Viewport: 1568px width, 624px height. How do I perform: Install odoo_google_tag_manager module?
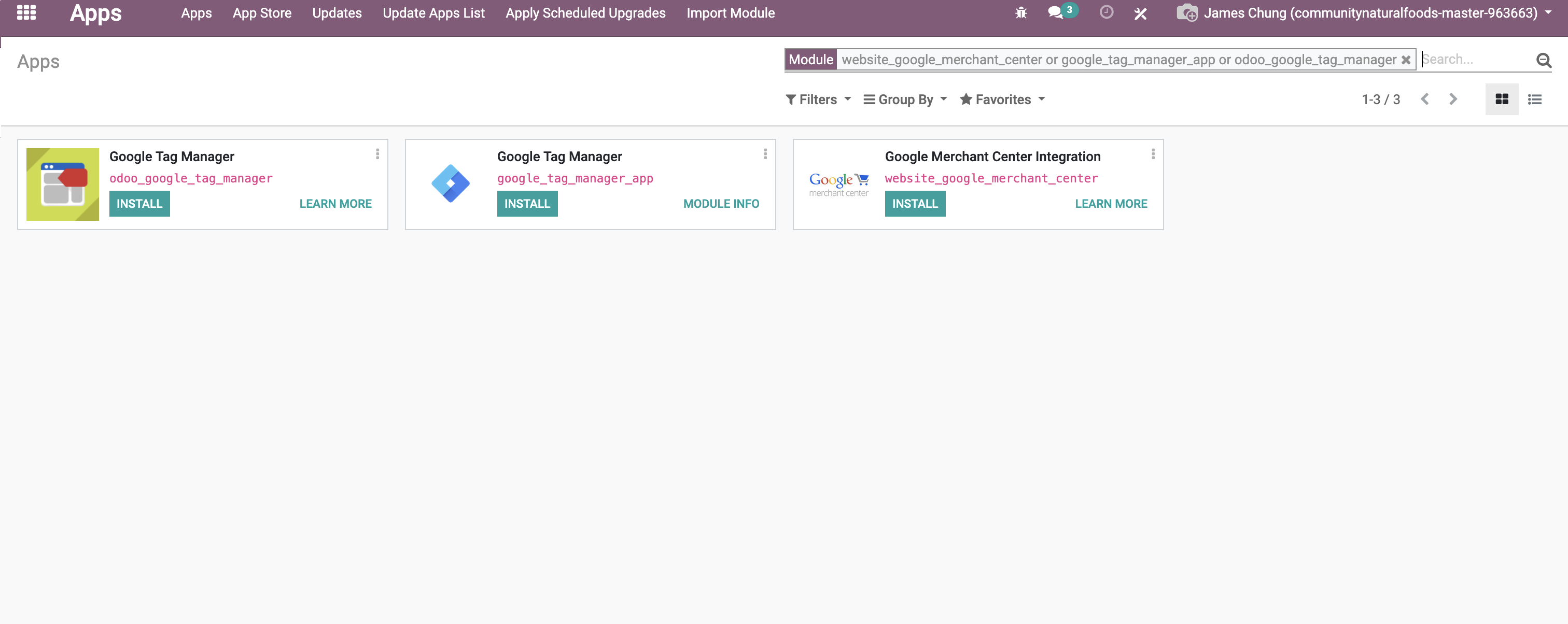tap(139, 204)
